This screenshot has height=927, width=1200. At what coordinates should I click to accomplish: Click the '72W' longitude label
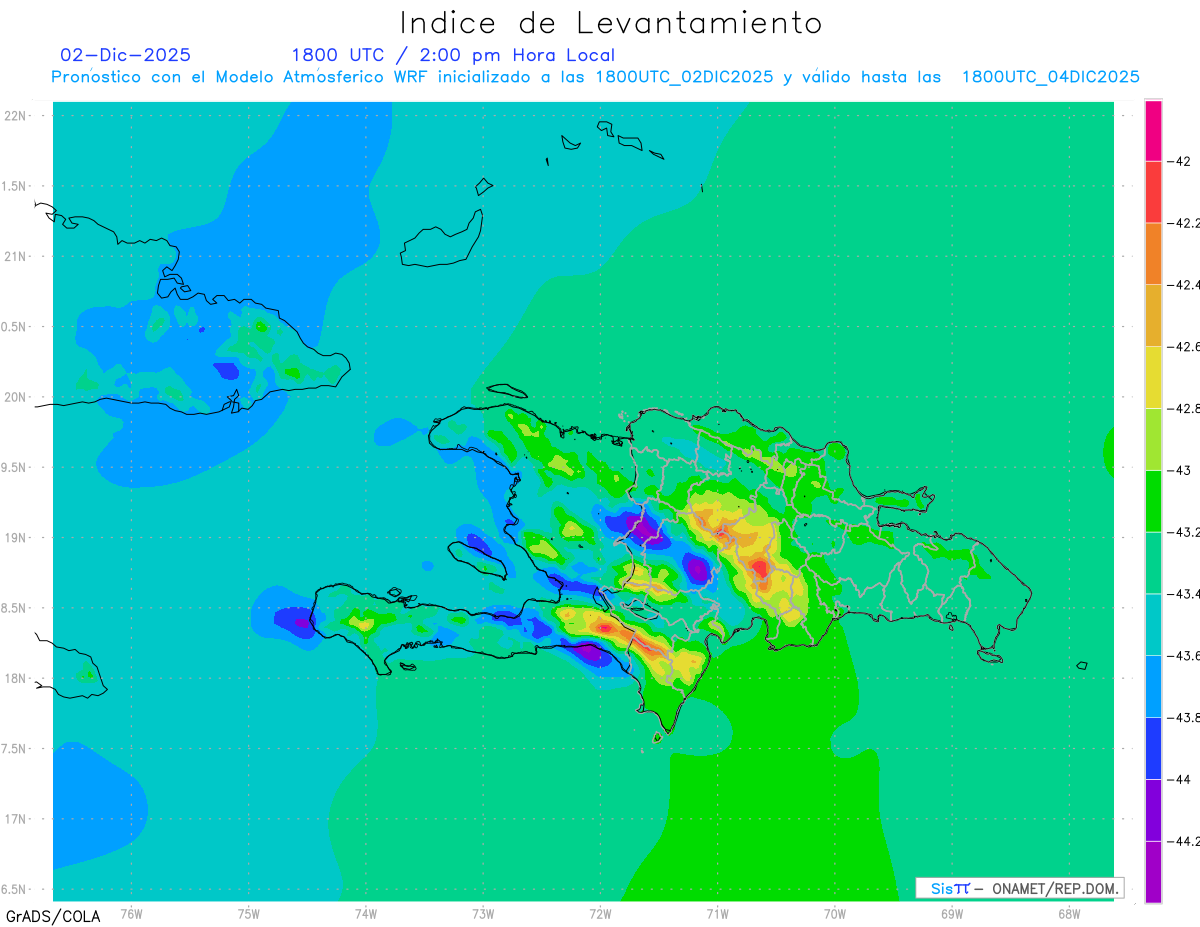[x=600, y=914]
